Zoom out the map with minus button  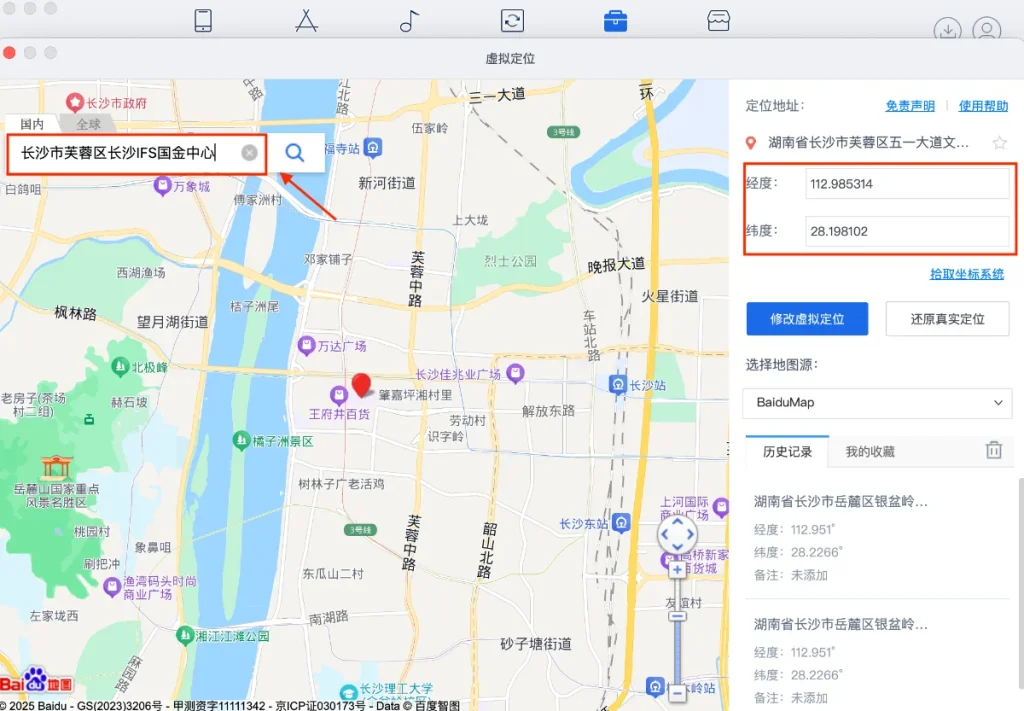677,692
